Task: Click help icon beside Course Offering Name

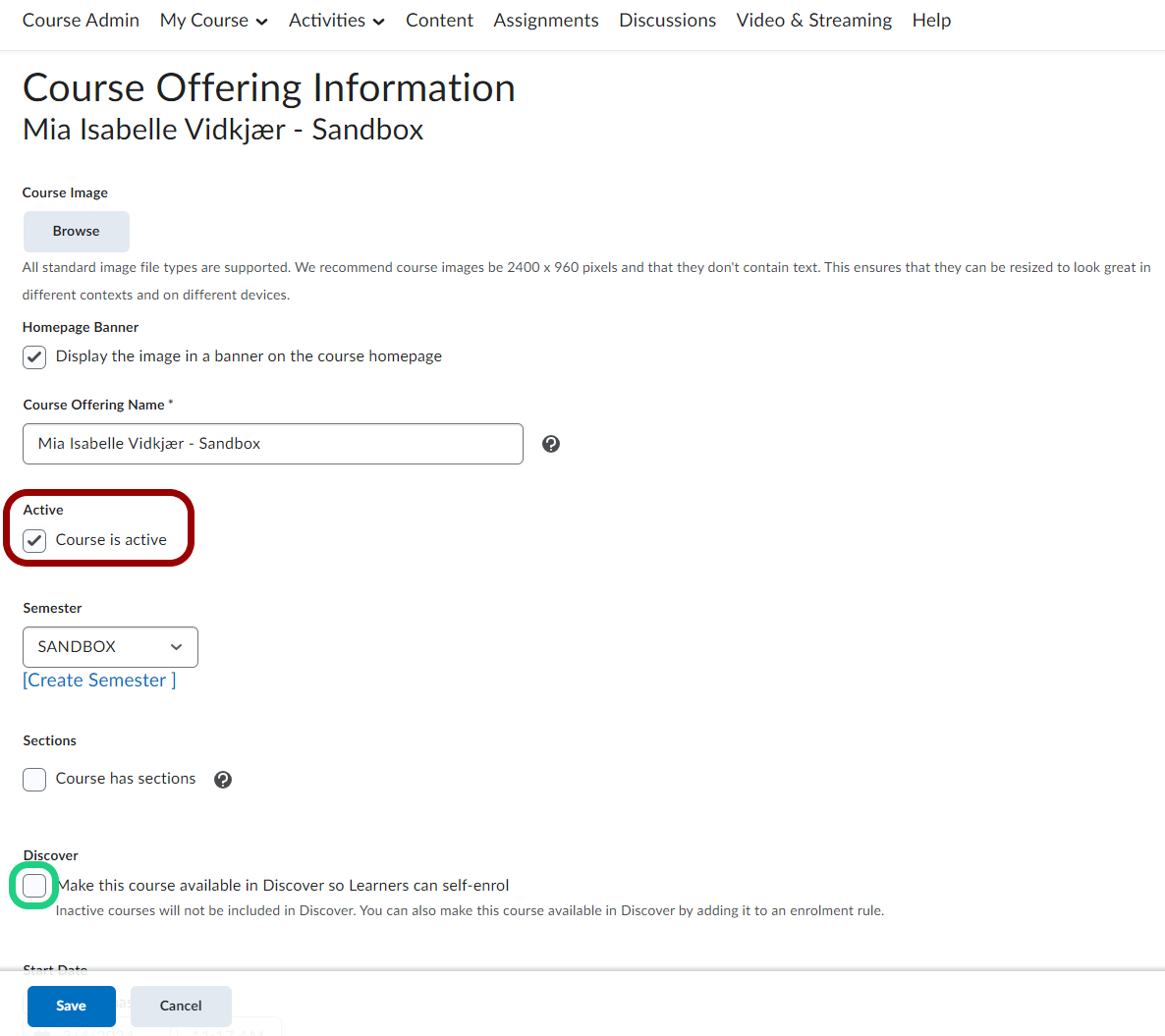Action: click(x=551, y=444)
